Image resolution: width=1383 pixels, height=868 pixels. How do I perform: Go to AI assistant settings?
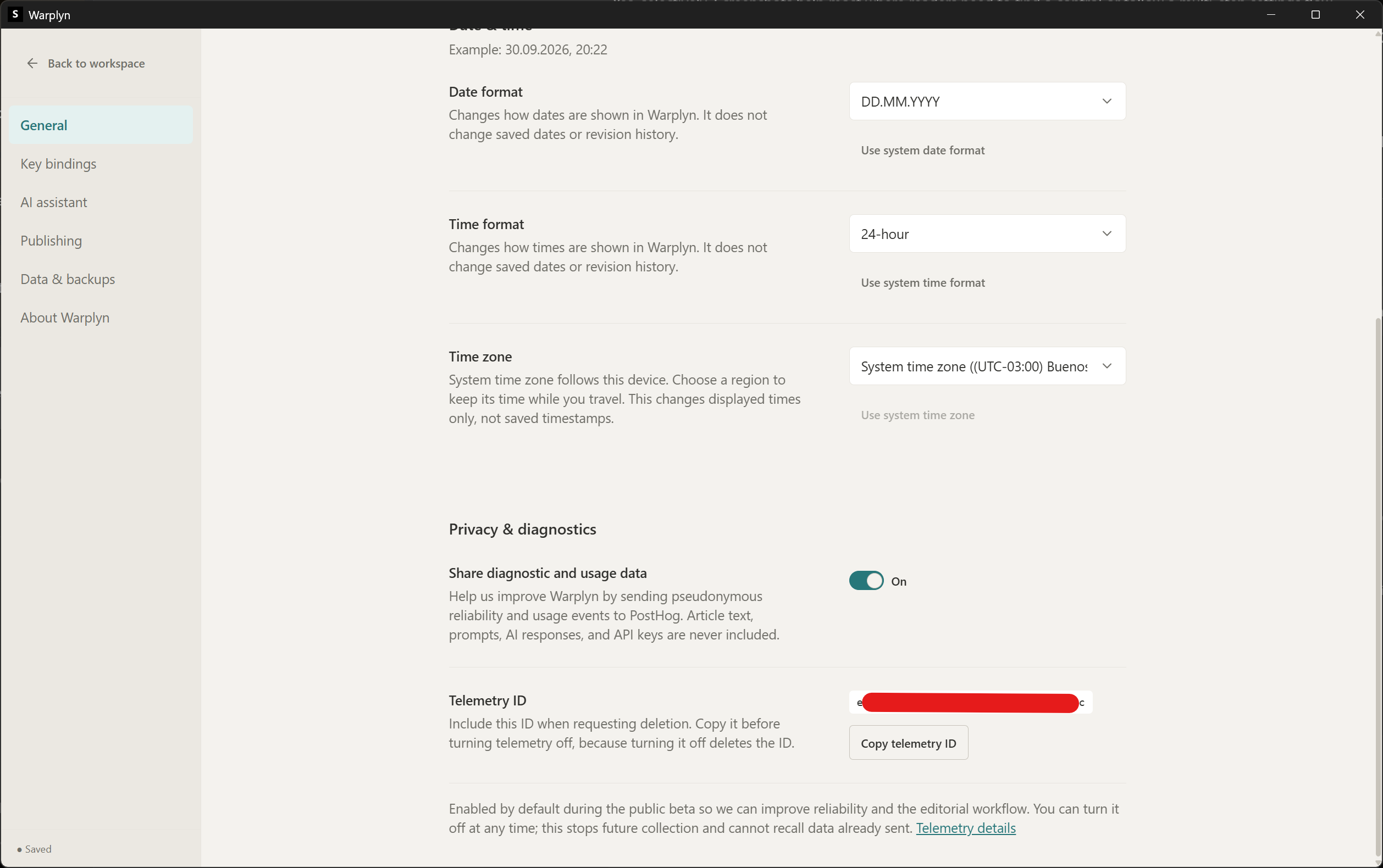[101, 202]
